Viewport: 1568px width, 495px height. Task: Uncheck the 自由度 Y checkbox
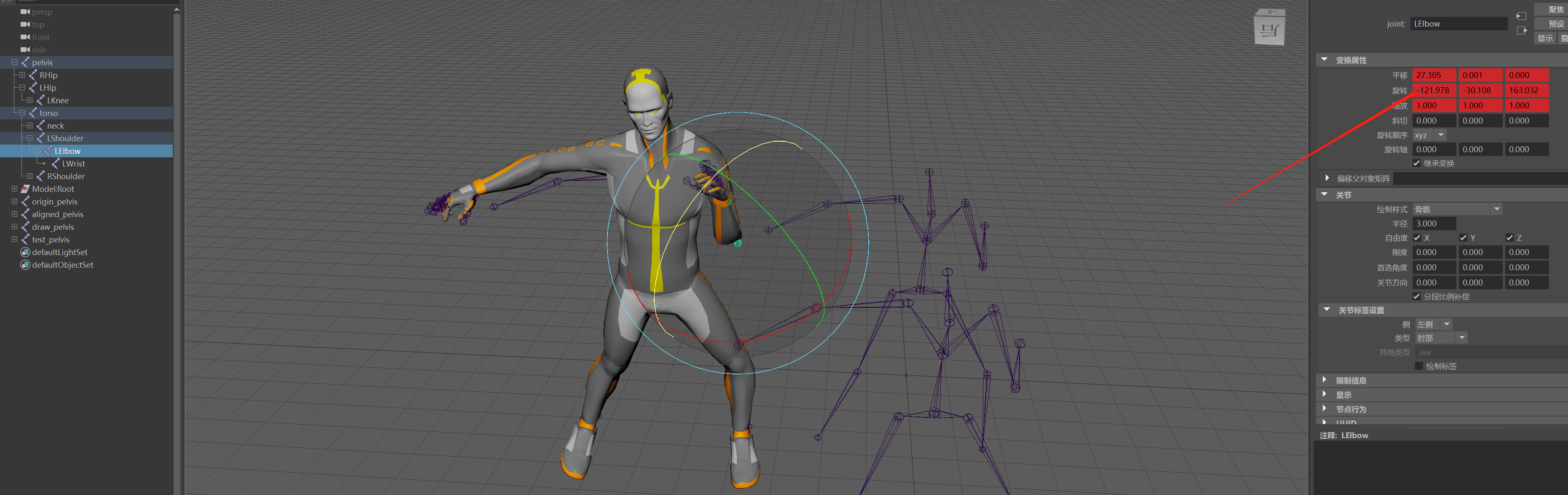(1463, 237)
